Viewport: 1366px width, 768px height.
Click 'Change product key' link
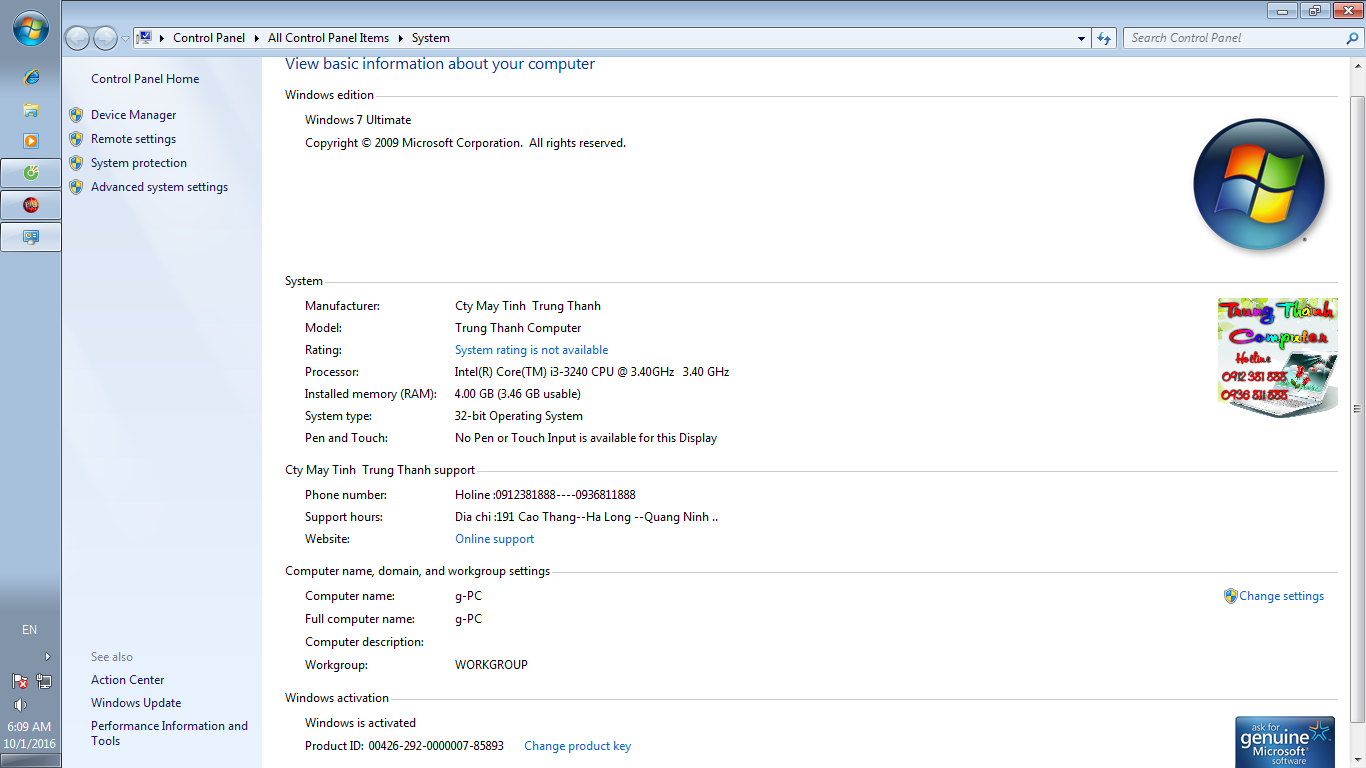[577, 746]
